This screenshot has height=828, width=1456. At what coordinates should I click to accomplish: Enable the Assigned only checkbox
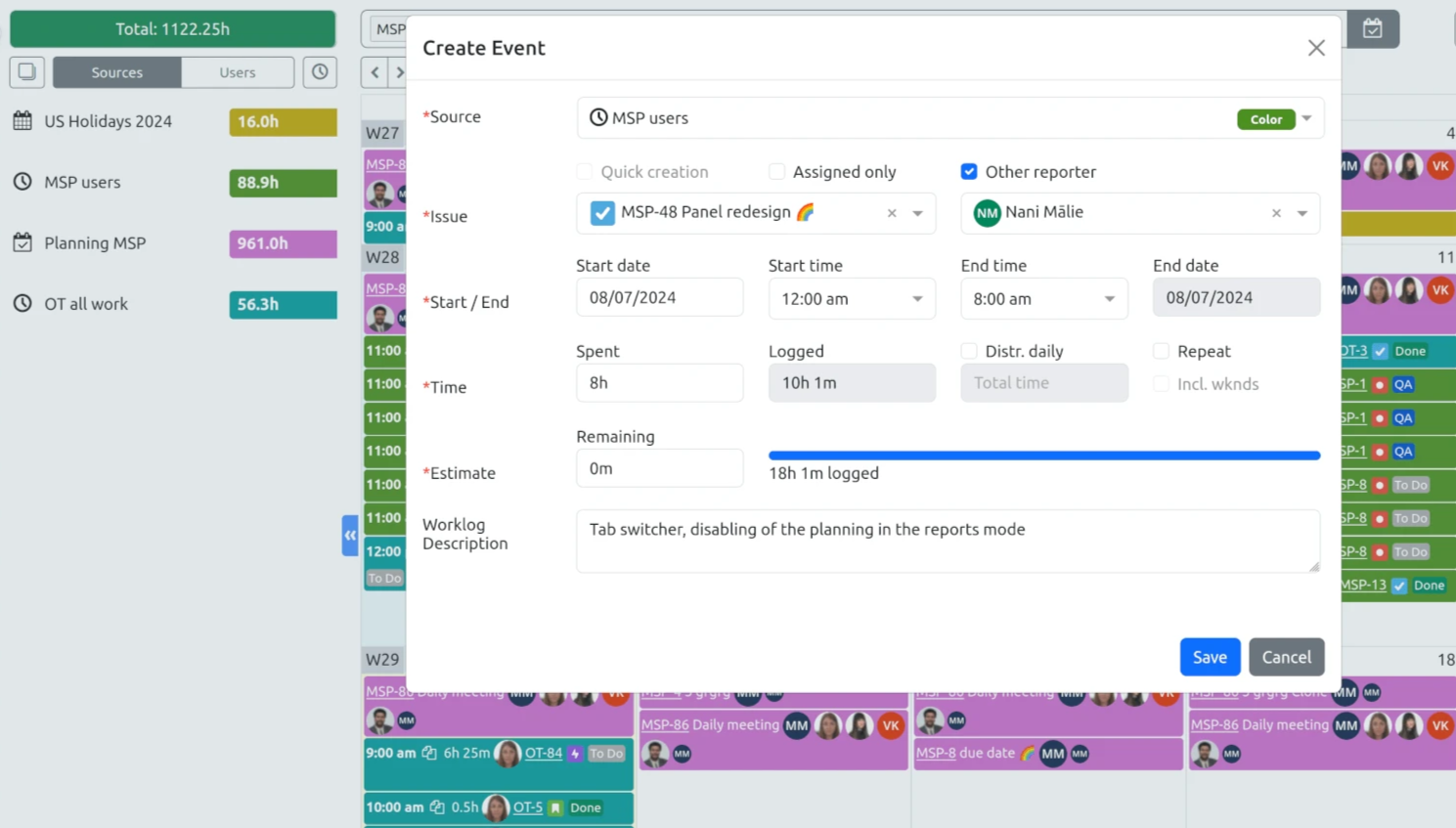tap(777, 172)
